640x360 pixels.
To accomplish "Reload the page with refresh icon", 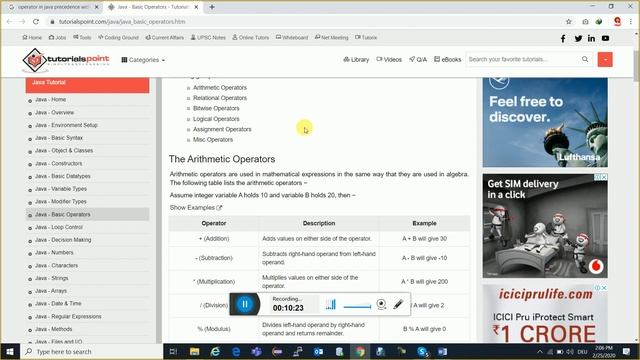I will (x=36, y=22).
